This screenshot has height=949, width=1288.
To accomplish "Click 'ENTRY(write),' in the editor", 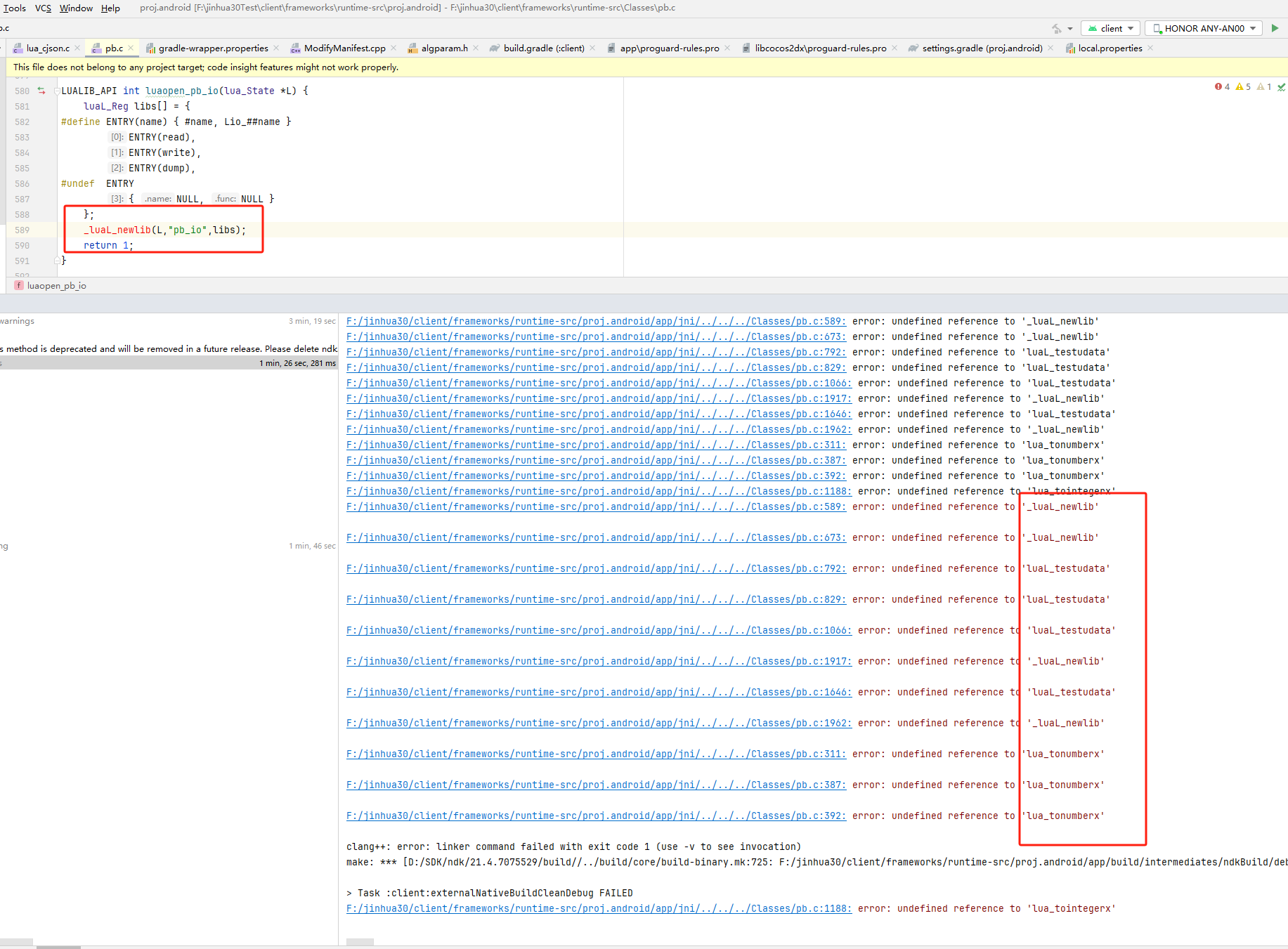I will [x=164, y=152].
